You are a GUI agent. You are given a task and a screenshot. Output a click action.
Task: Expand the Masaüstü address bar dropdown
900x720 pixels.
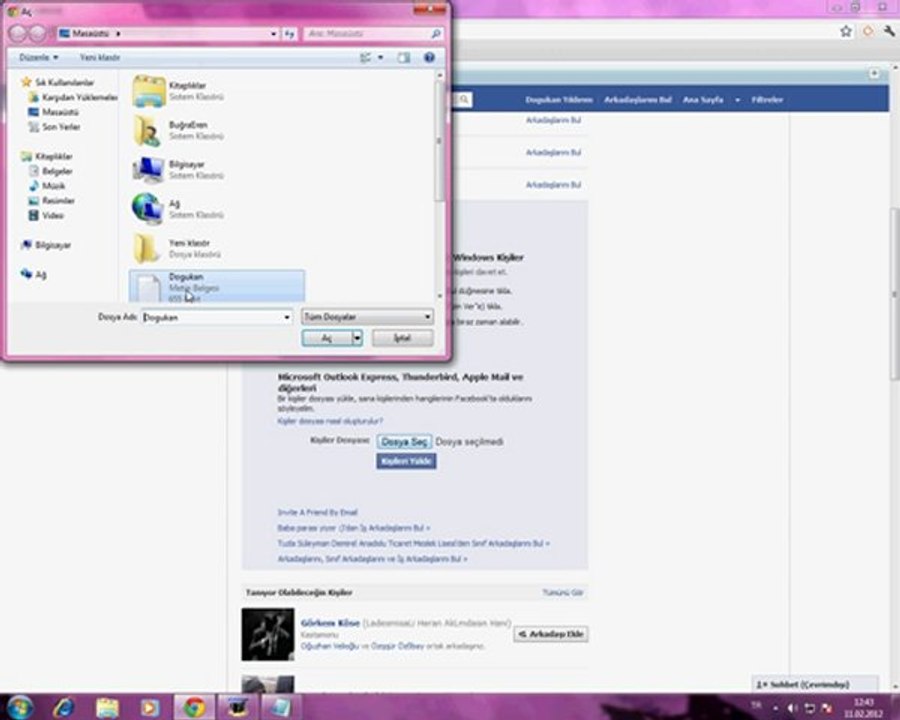click(x=273, y=34)
